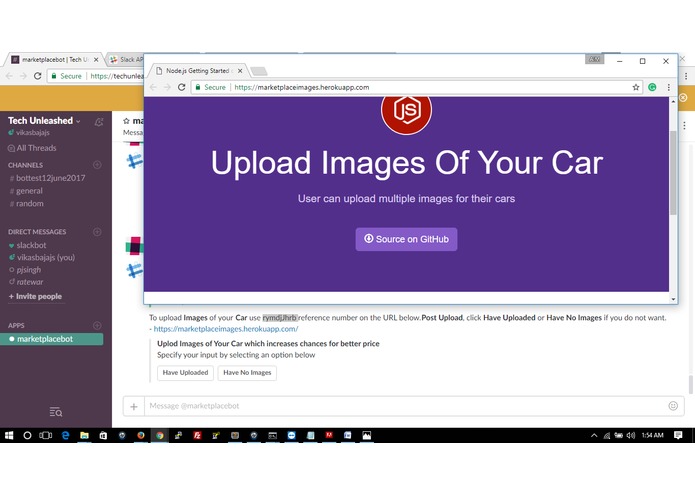Open a new tab in the front Chrome window
Viewport: 695px width, 494px height.
click(259, 71)
